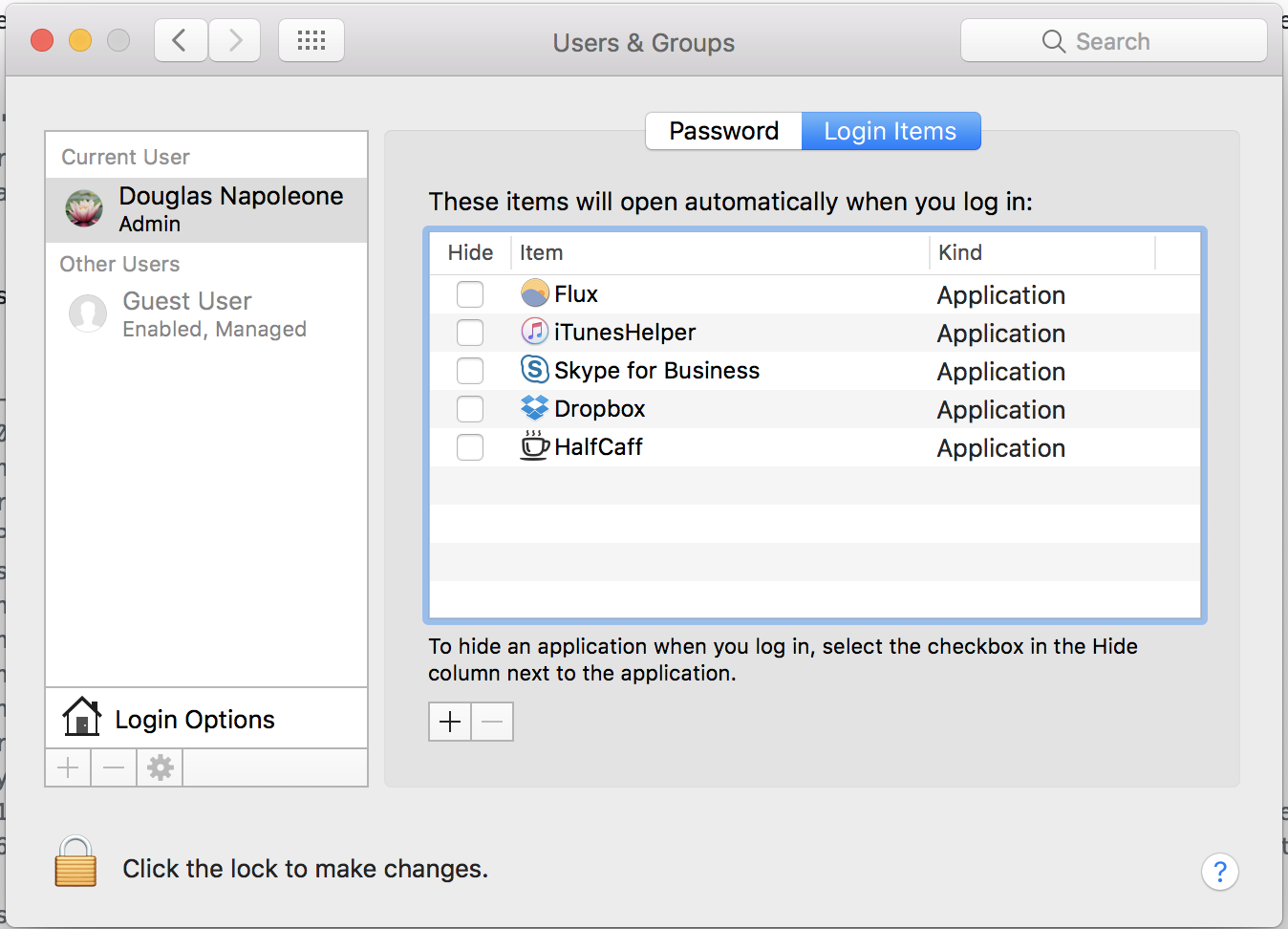Click the Skype for Business icon
1288x929 pixels.
pyautogui.click(x=535, y=369)
